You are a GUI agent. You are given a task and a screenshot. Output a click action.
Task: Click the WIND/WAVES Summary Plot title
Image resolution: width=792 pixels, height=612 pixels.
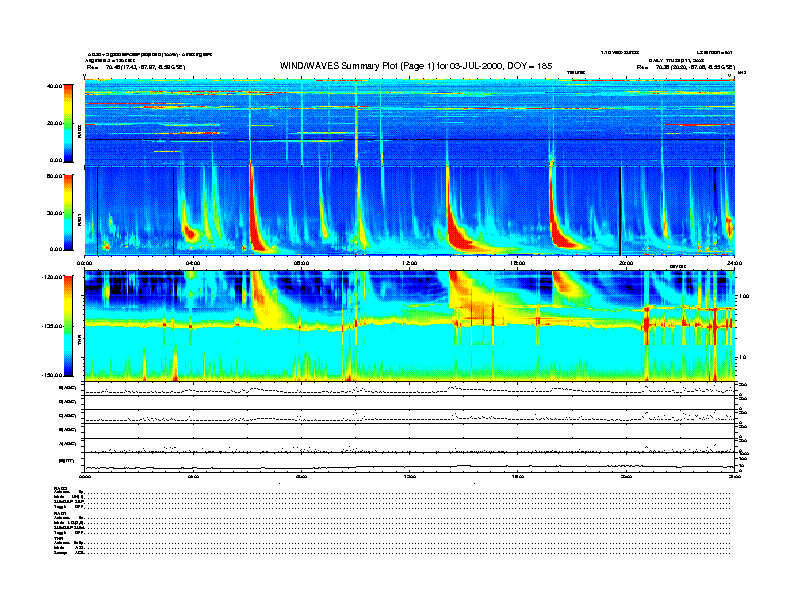[x=416, y=66]
